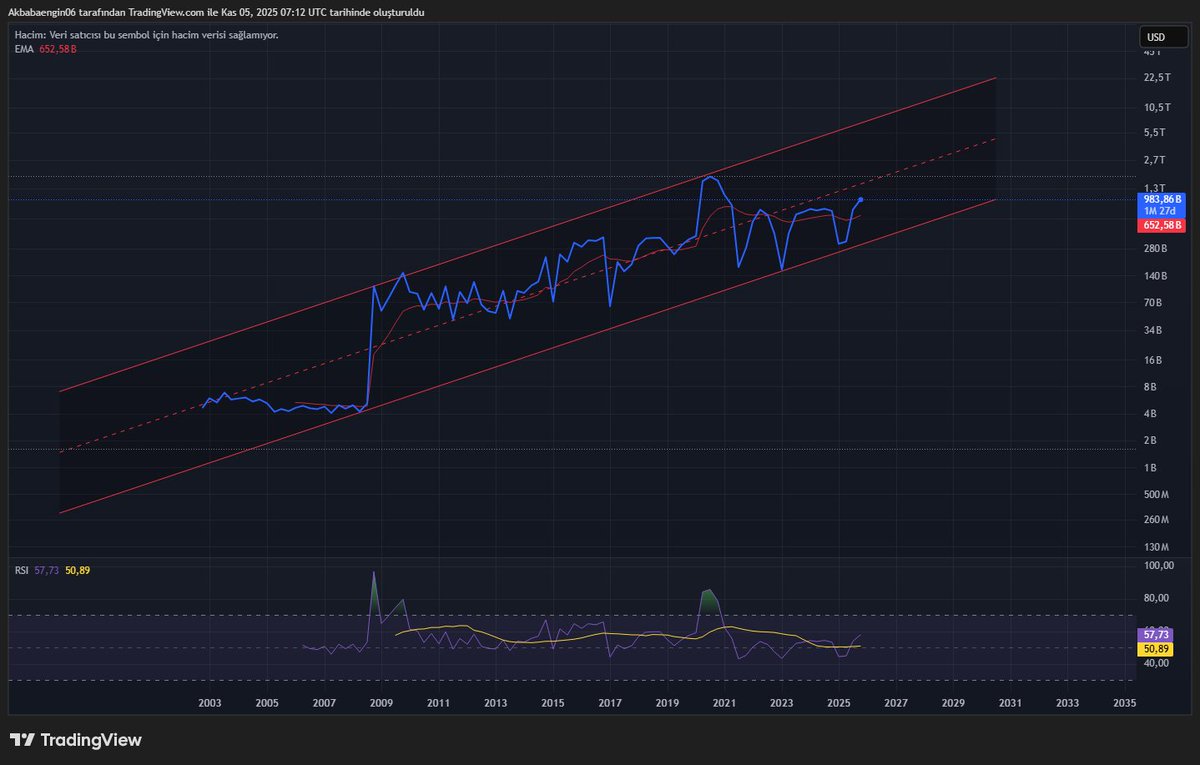The width and height of the screenshot is (1200, 765).
Task: Click the TradingView wordmark at bottom
Action: pos(90,738)
